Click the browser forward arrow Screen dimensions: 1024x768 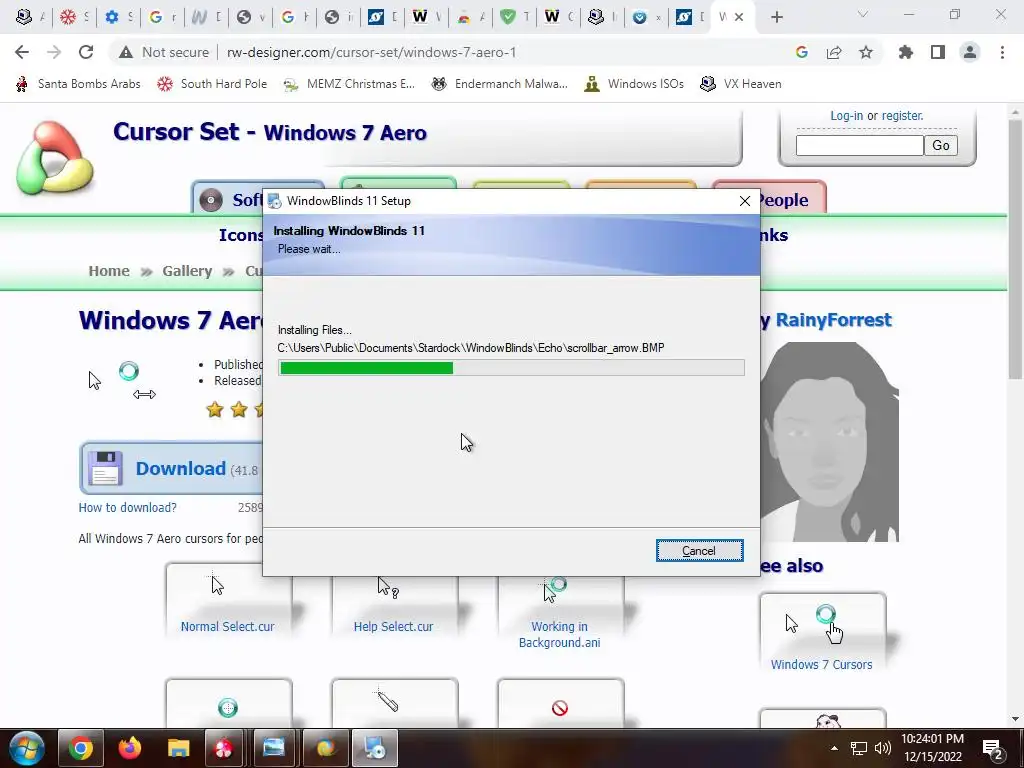pos(54,52)
